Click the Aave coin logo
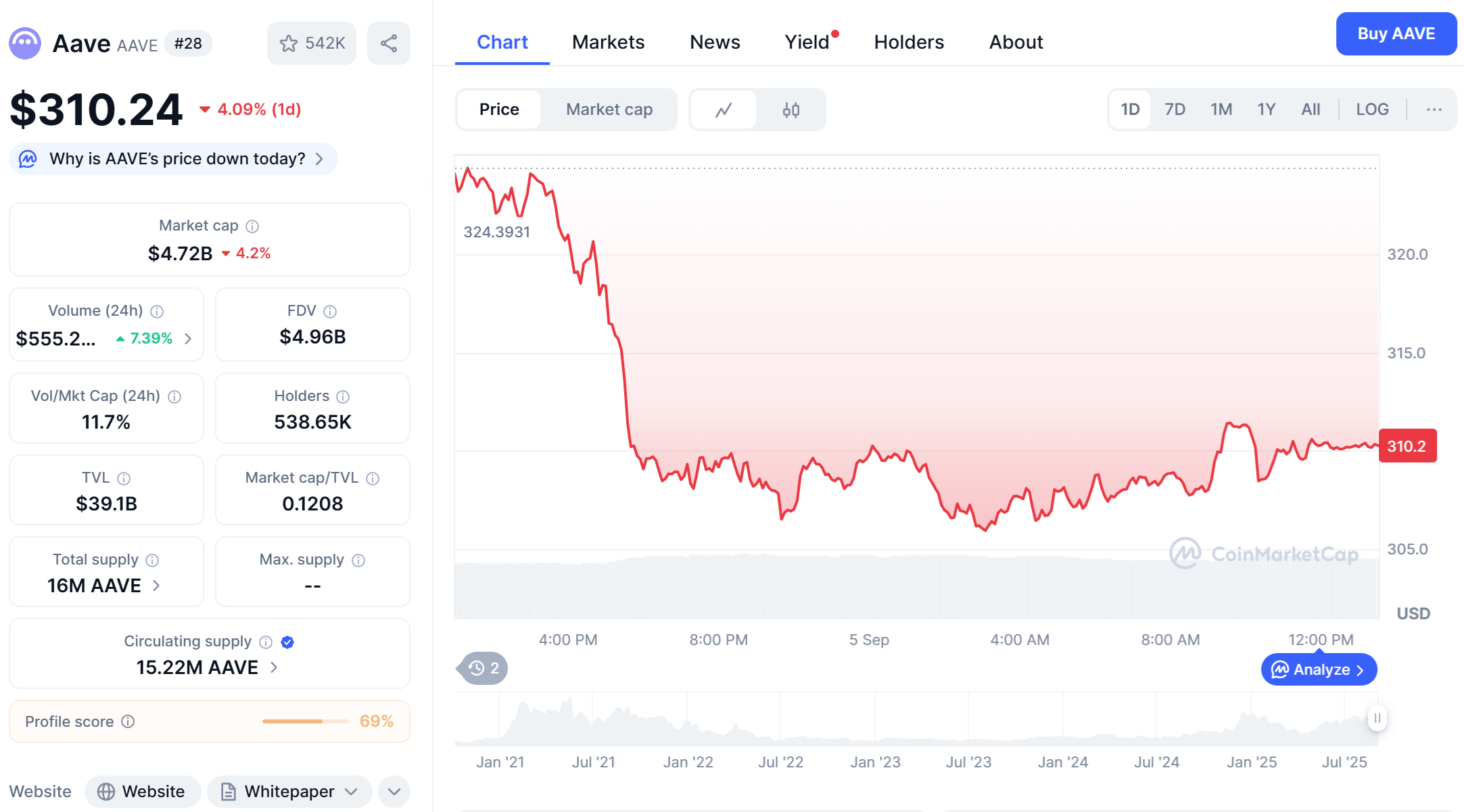Screen dimensions: 1464x812 [25, 43]
